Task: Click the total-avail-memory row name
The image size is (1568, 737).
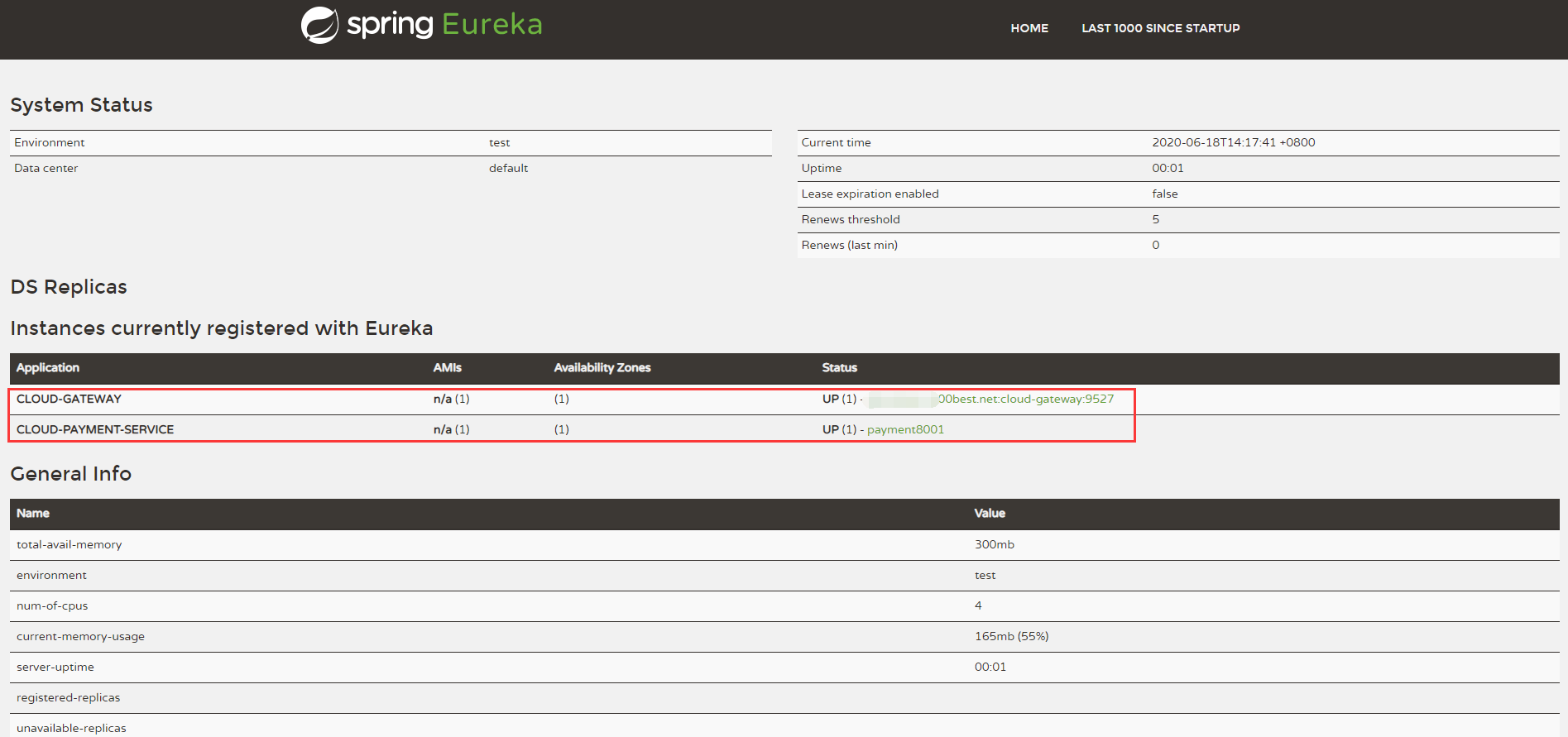Action: pyautogui.click(x=70, y=544)
